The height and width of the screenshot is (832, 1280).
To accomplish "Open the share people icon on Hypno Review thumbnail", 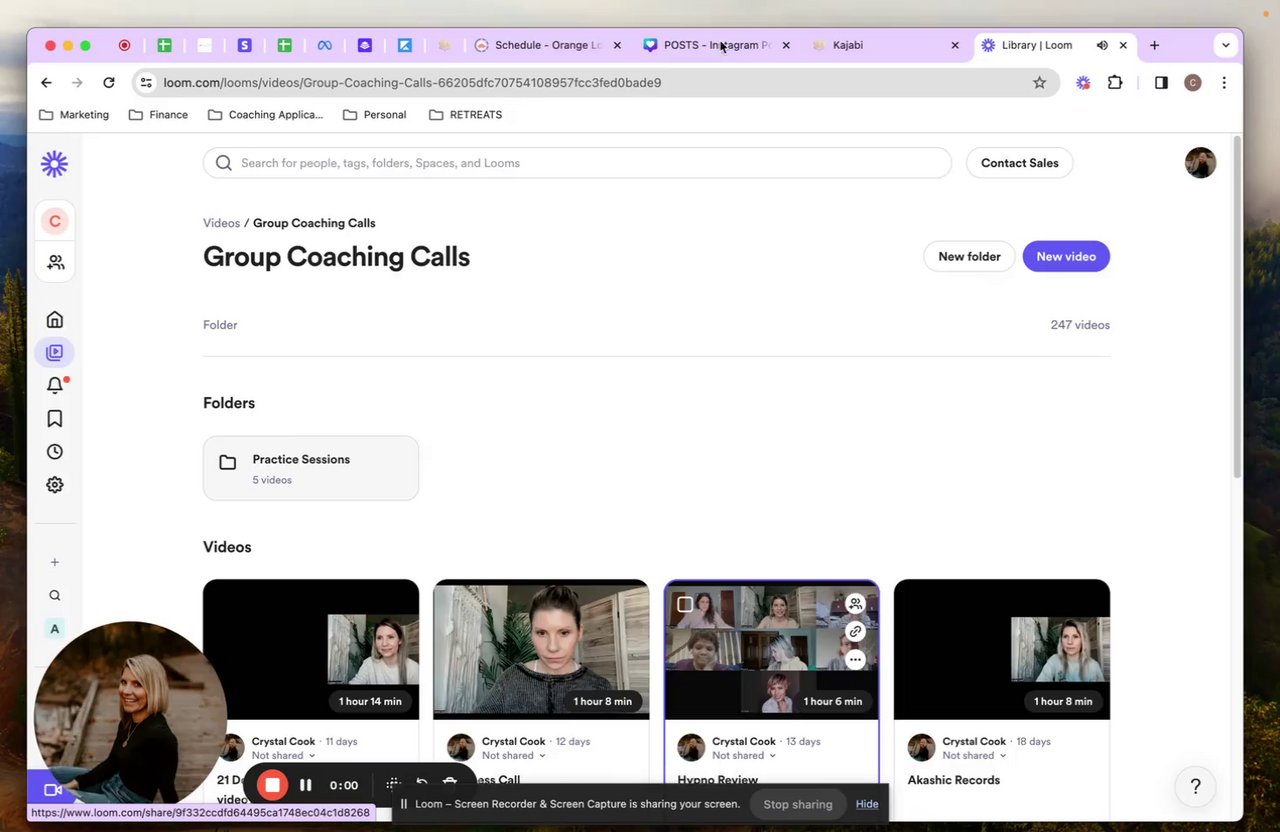I will (855, 603).
